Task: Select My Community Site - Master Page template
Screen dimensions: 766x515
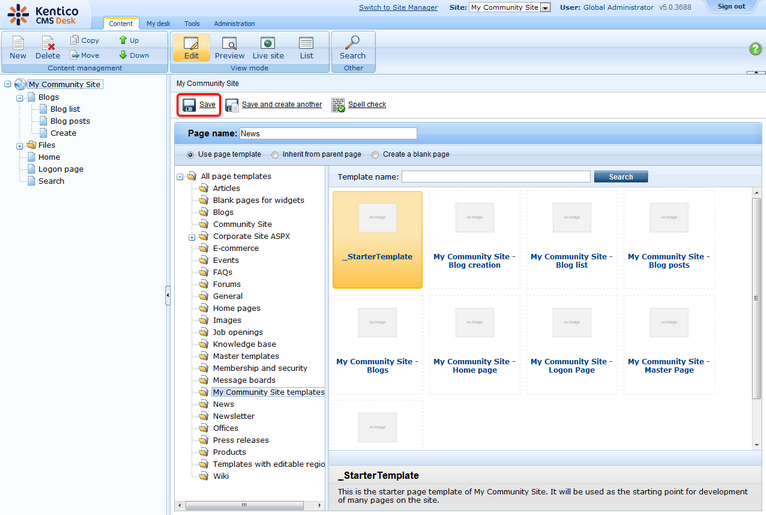Action: click(669, 344)
